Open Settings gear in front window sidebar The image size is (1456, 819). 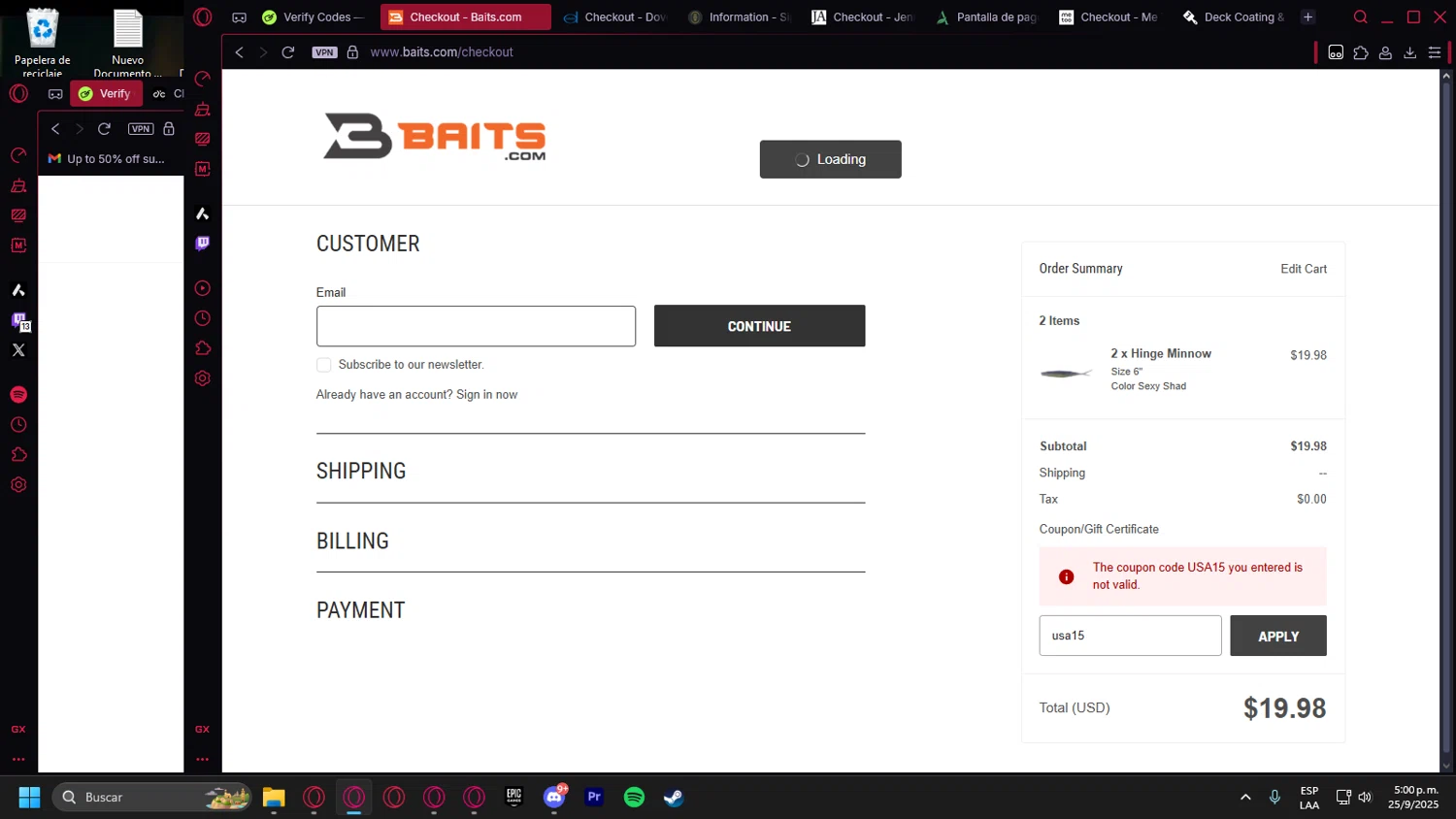pos(202,378)
